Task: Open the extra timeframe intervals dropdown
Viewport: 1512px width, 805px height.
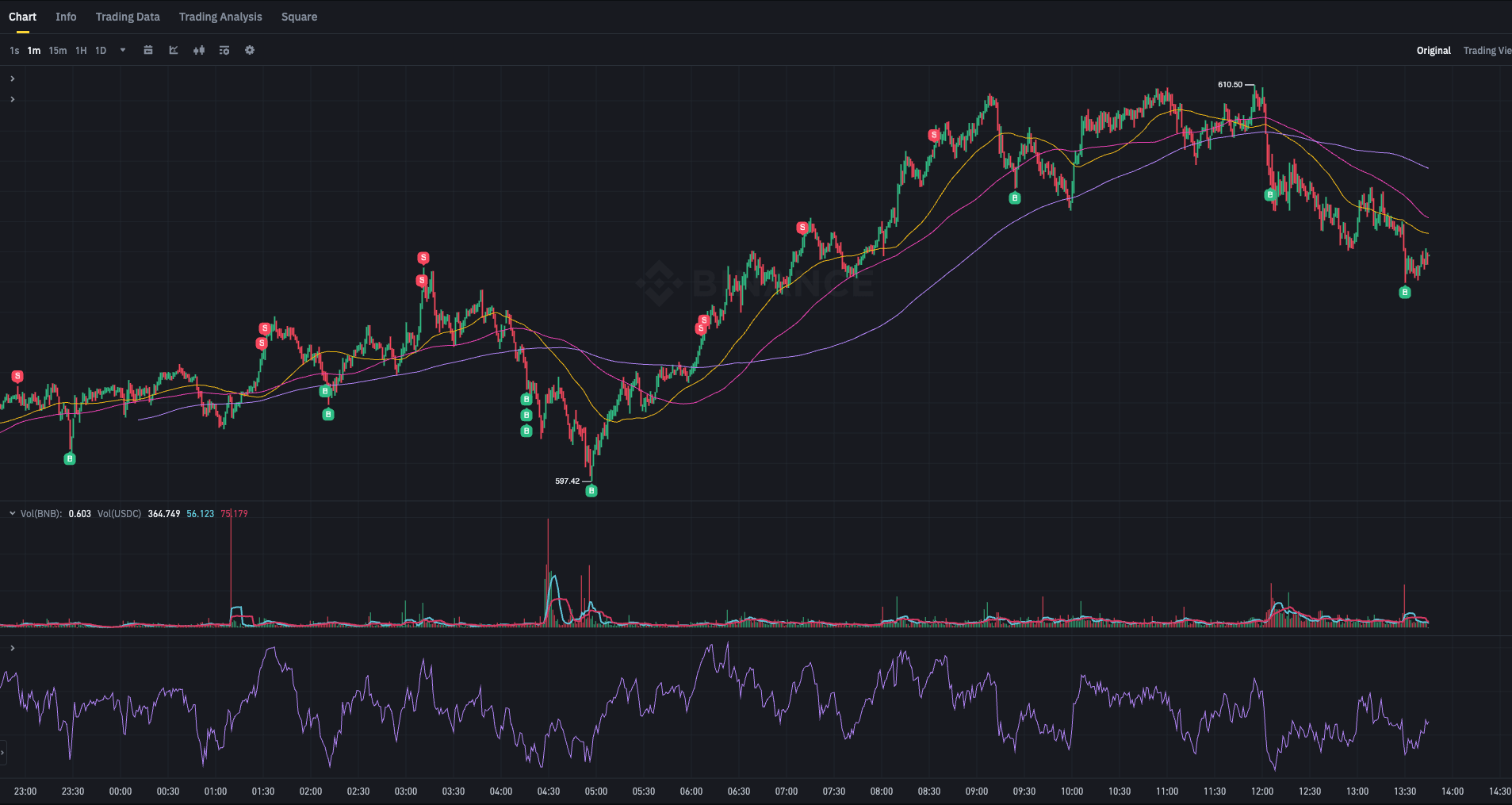Action: tap(122, 50)
